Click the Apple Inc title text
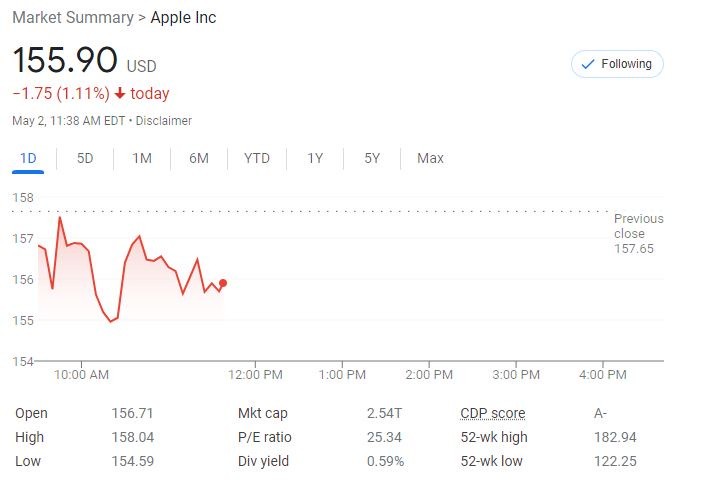Viewport: 725px width, 485px height. click(x=183, y=17)
